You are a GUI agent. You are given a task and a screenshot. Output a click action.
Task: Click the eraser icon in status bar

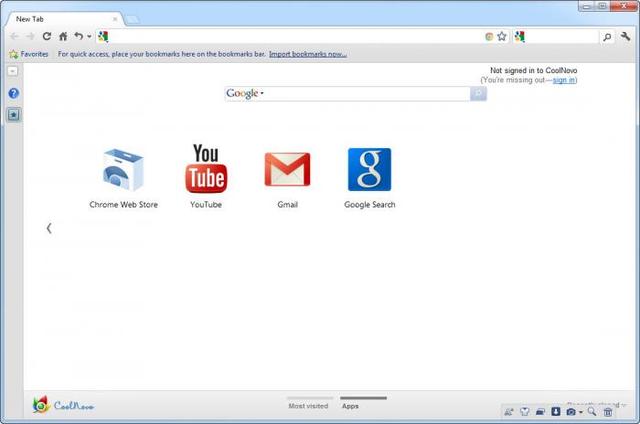[540, 412]
